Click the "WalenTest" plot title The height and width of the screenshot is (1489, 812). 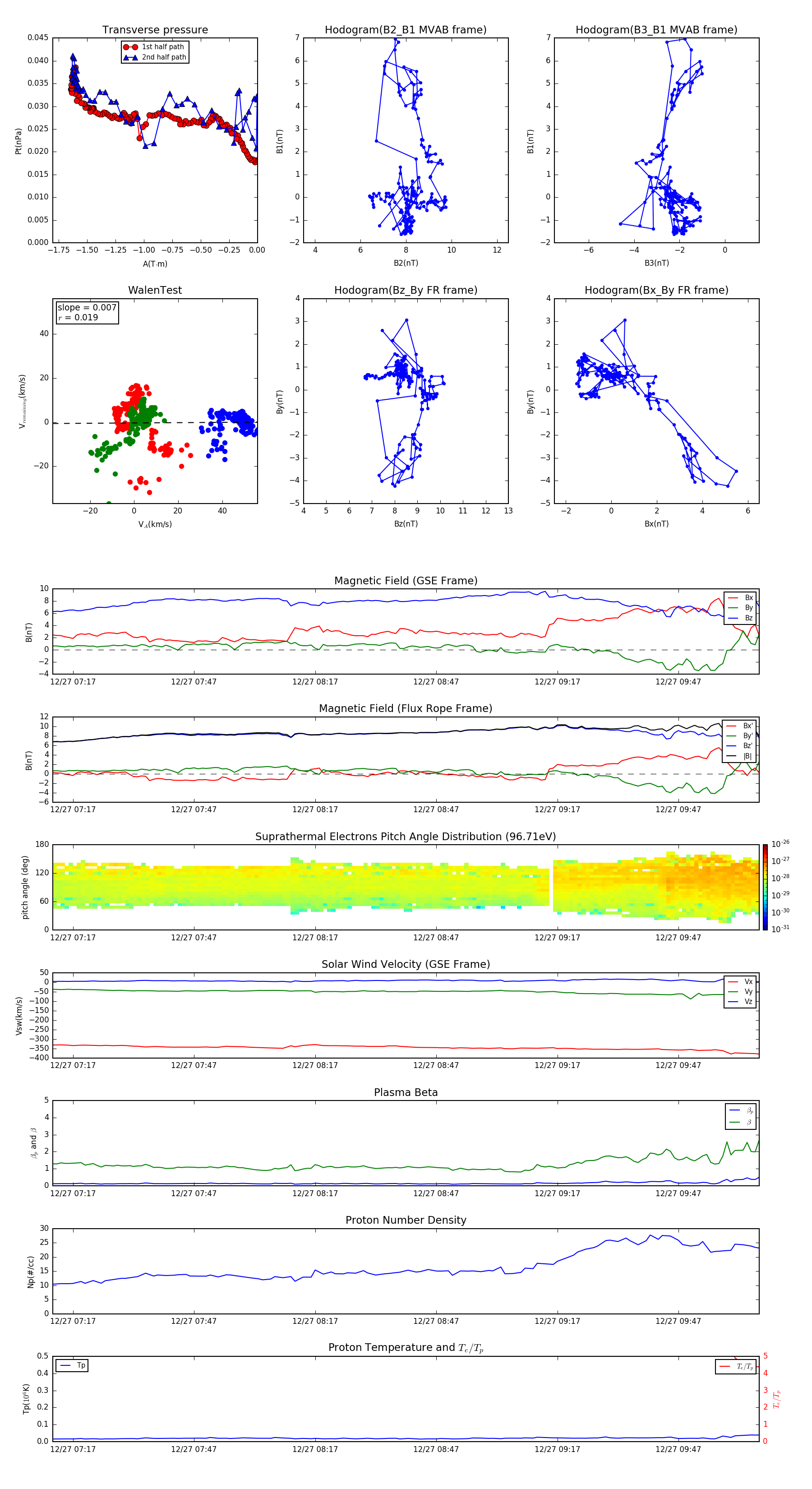pyautogui.click(x=155, y=290)
